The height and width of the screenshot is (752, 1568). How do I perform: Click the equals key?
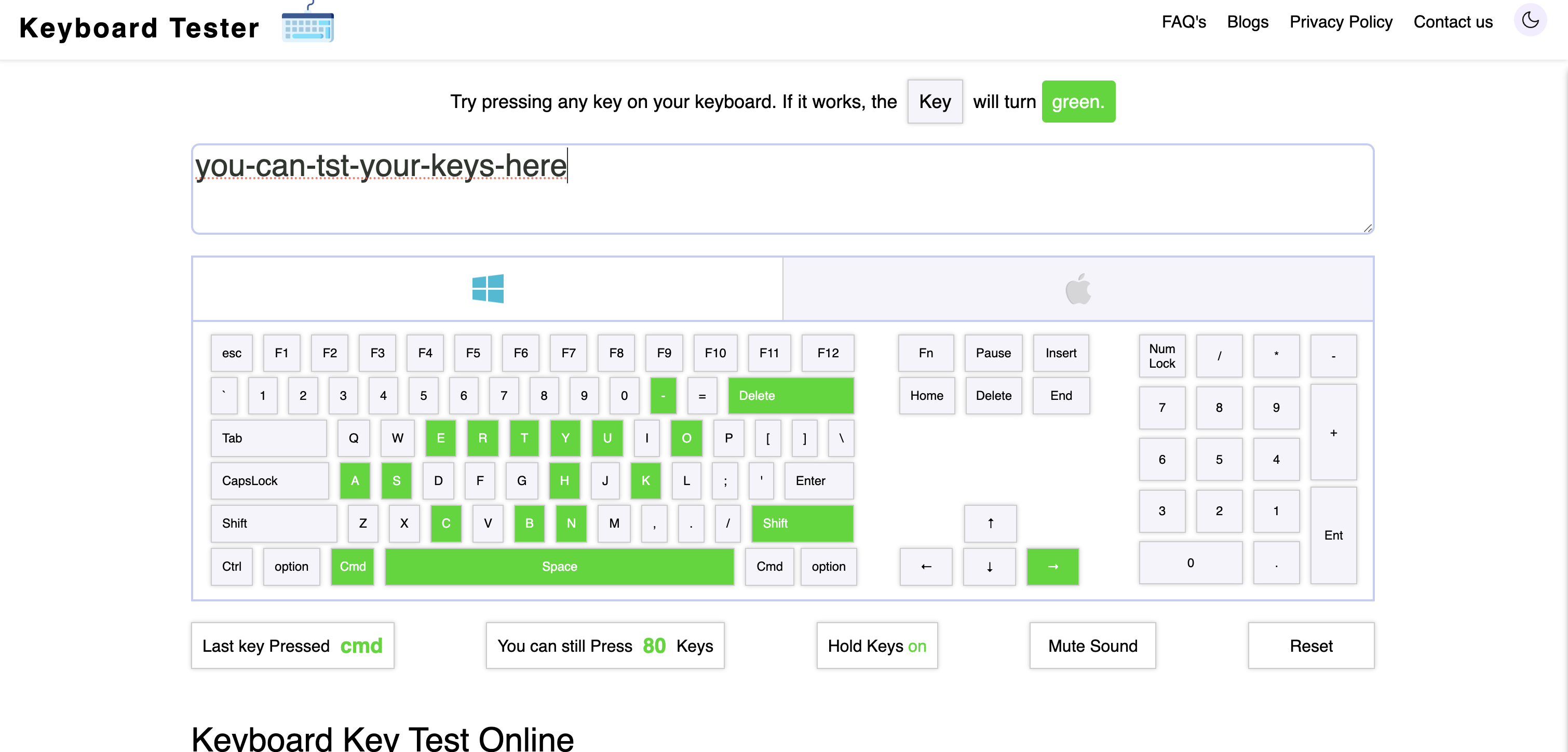pos(702,396)
